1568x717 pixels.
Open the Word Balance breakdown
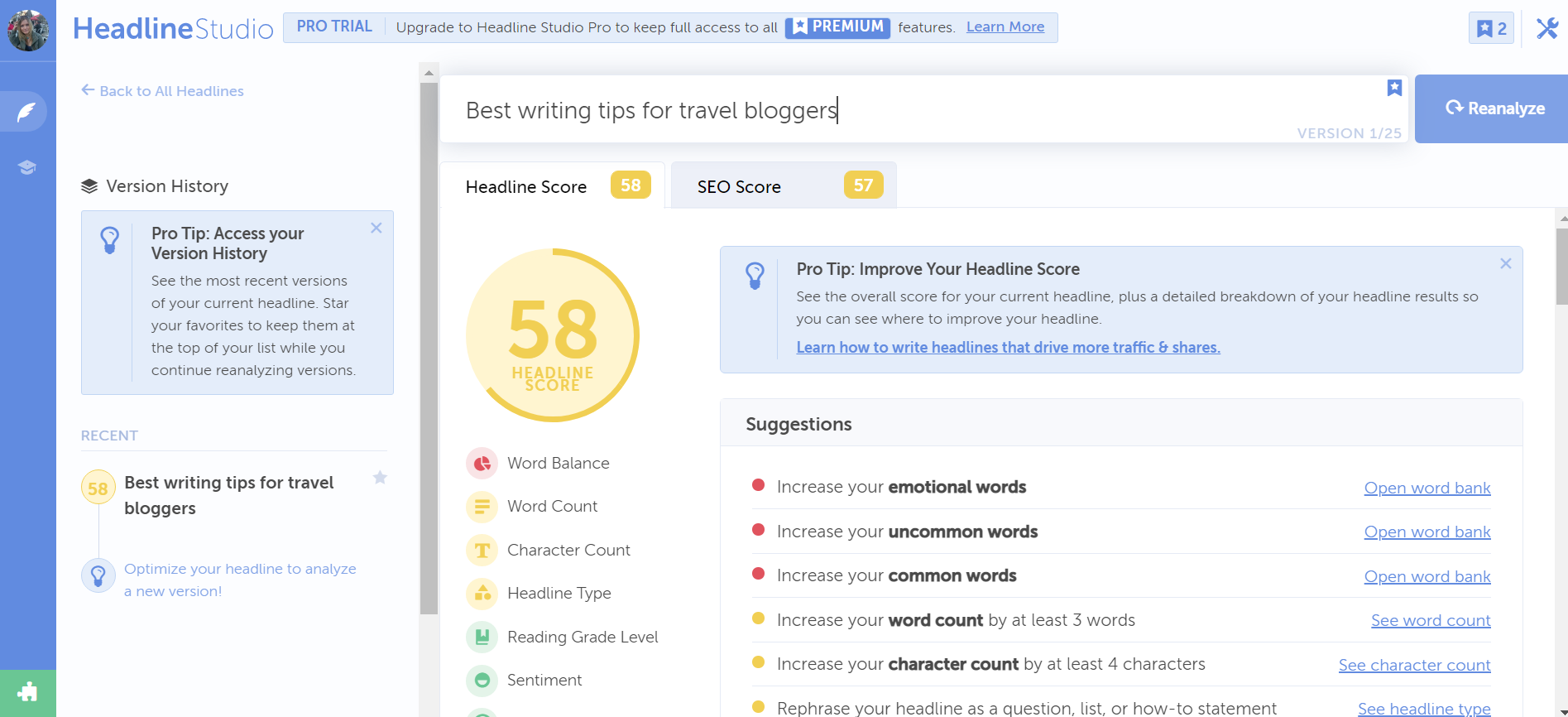(x=558, y=463)
